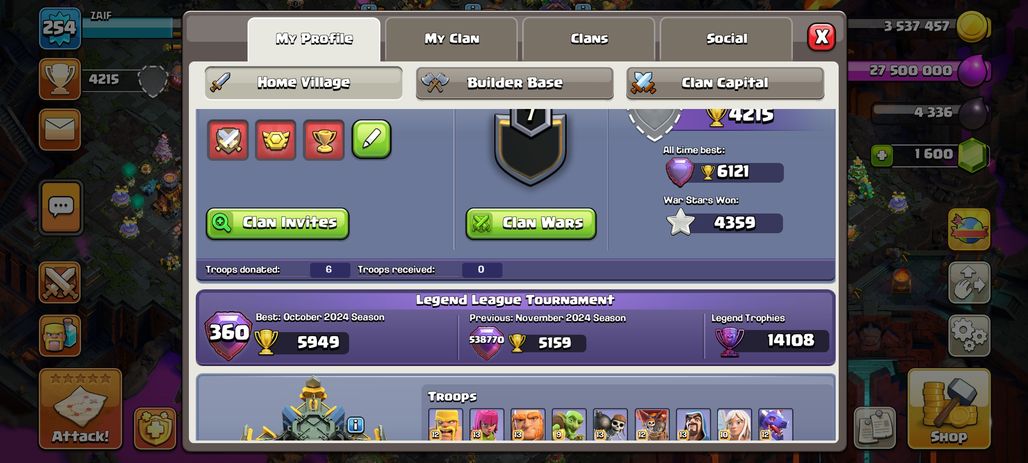The width and height of the screenshot is (1028, 463).
Task: Open the blue info icon on Town Hall
Action: (355, 425)
